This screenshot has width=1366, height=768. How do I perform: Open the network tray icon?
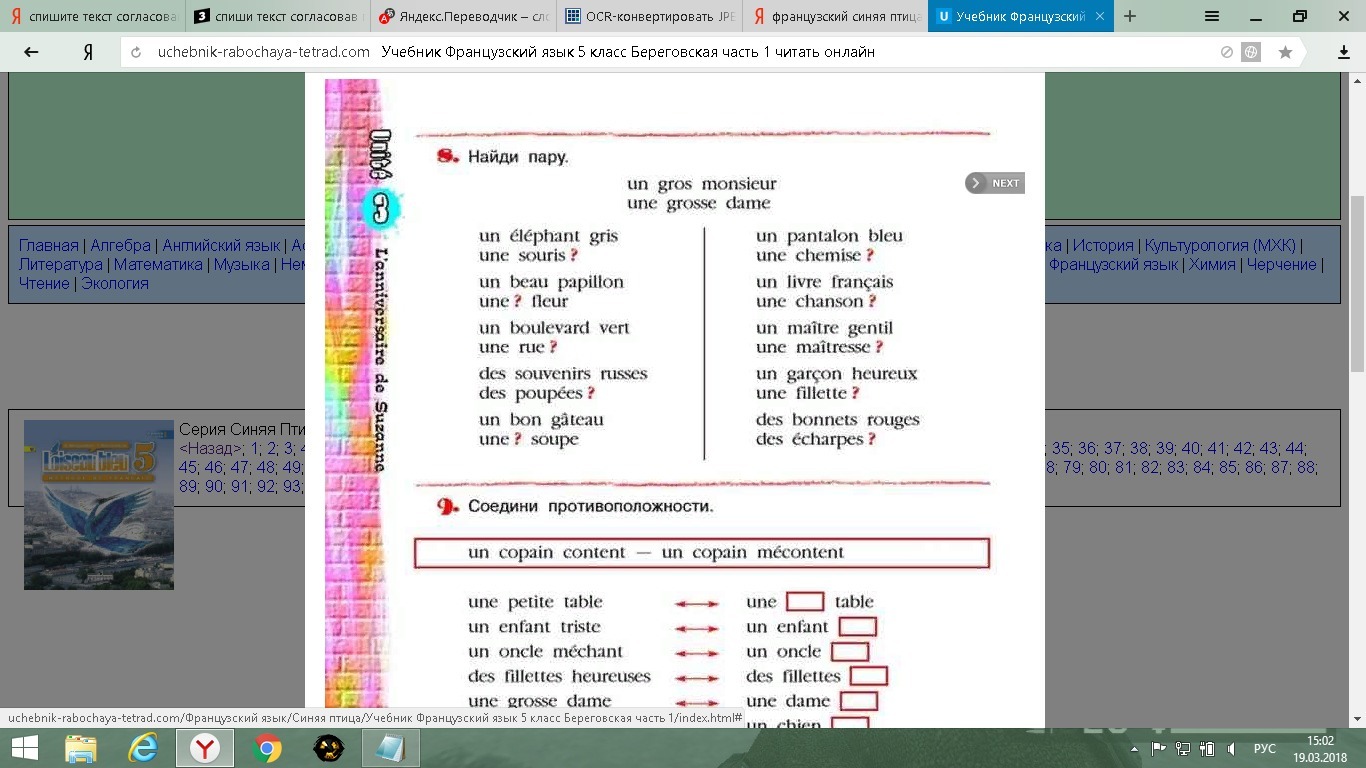pos(1183,748)
